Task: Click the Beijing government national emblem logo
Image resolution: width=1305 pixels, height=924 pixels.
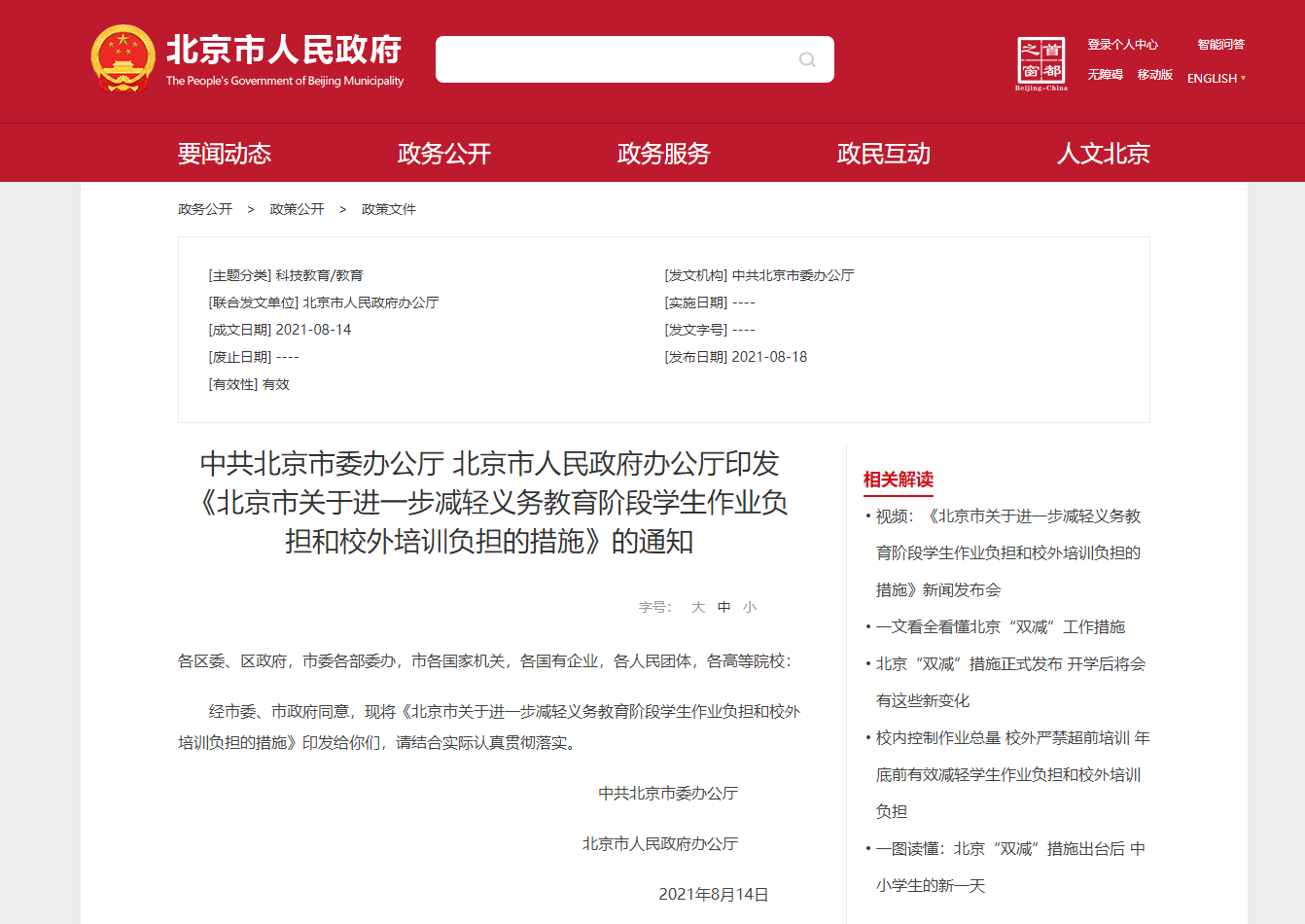Action: (123, 59)
